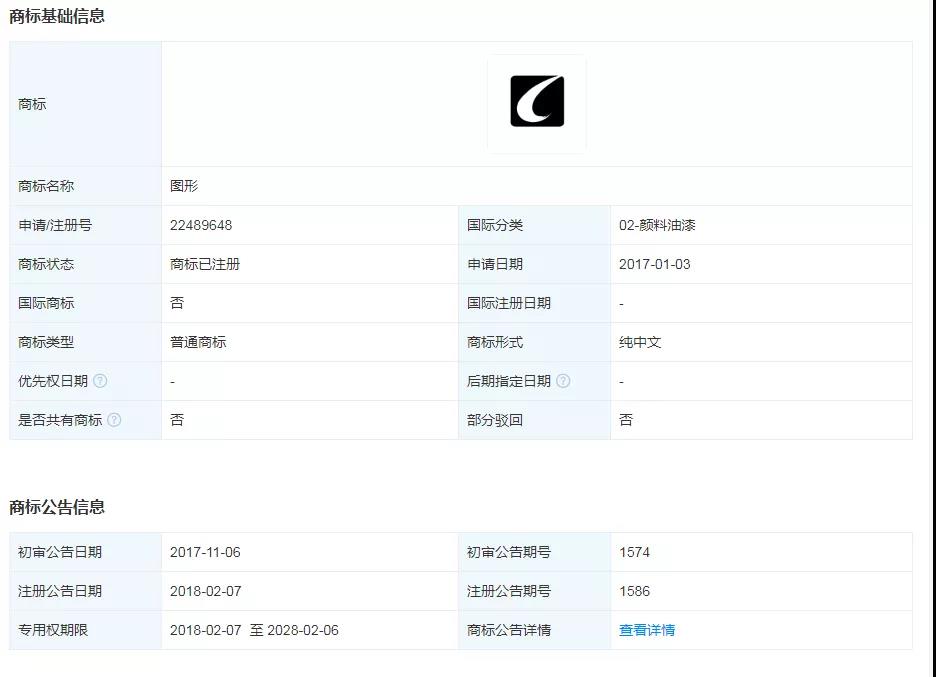Viewport: 936px width, 677px height.
Task: Click the 专用权期限 label cell
Action: click(x=49, y=630)
